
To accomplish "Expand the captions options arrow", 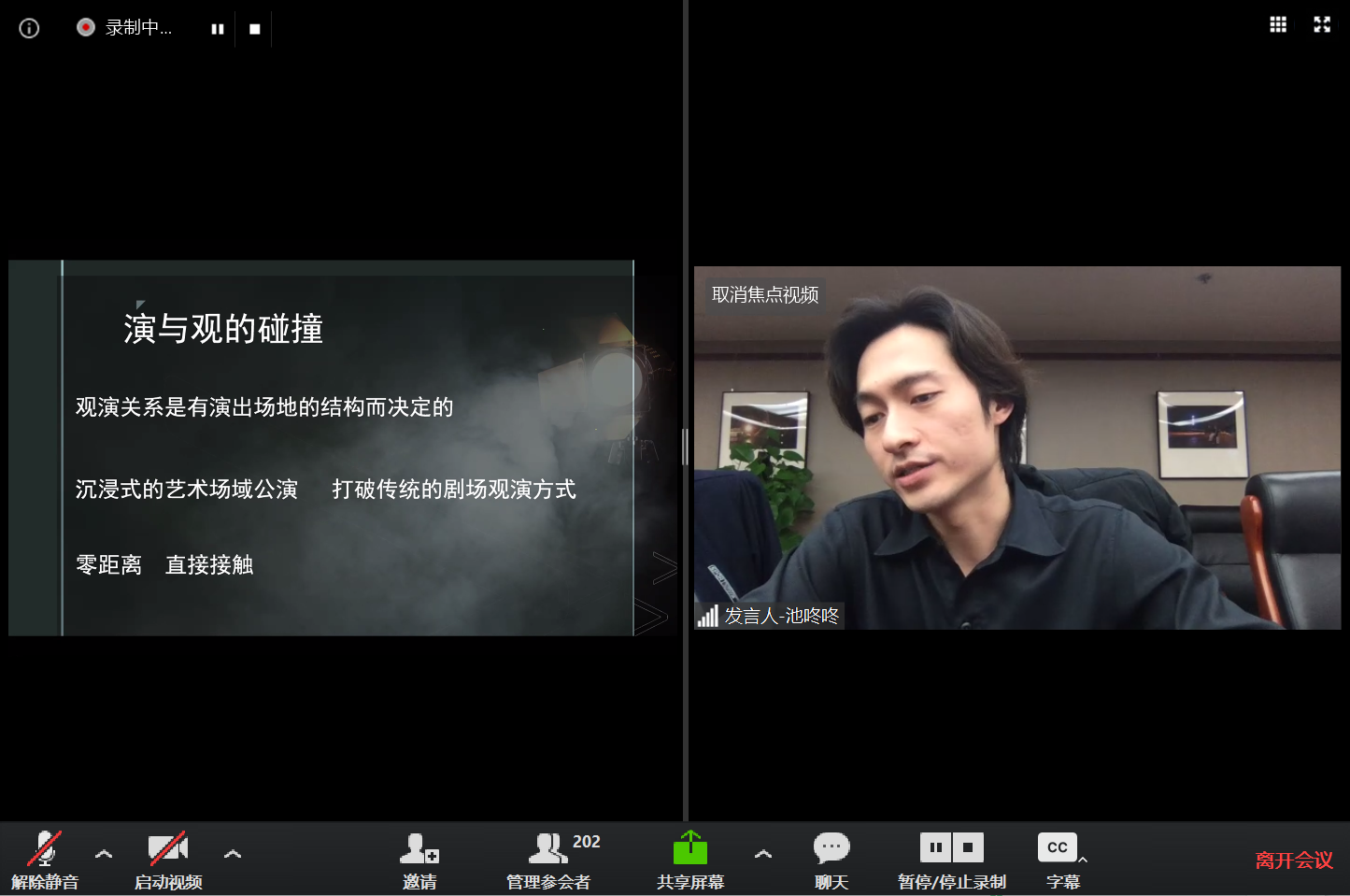I will click(x=1083, y=860).
